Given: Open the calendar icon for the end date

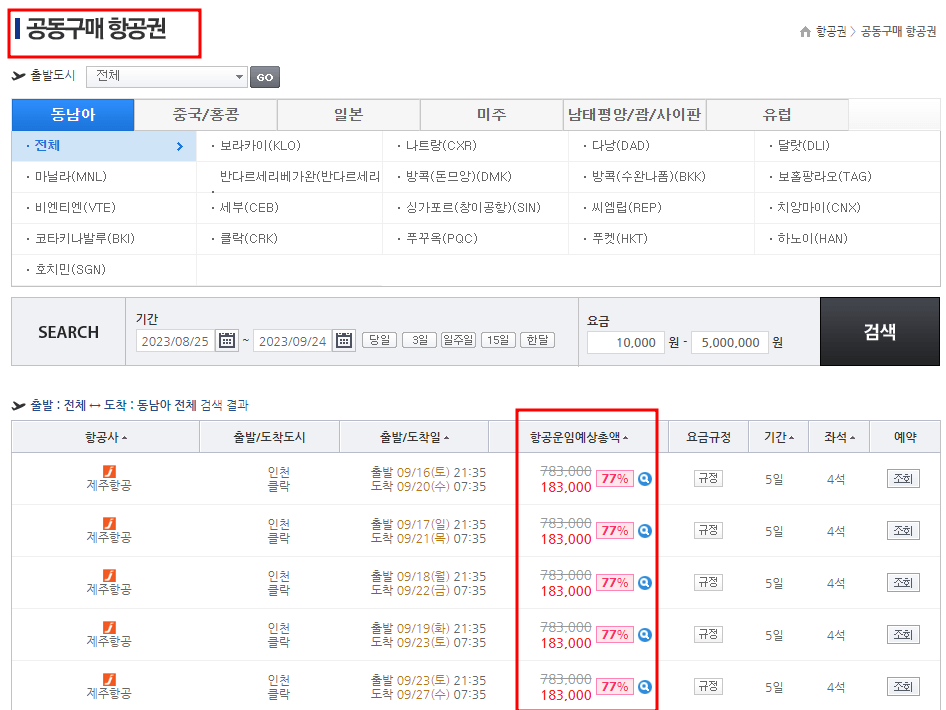Looking at the screenshot, I should 343,340.
